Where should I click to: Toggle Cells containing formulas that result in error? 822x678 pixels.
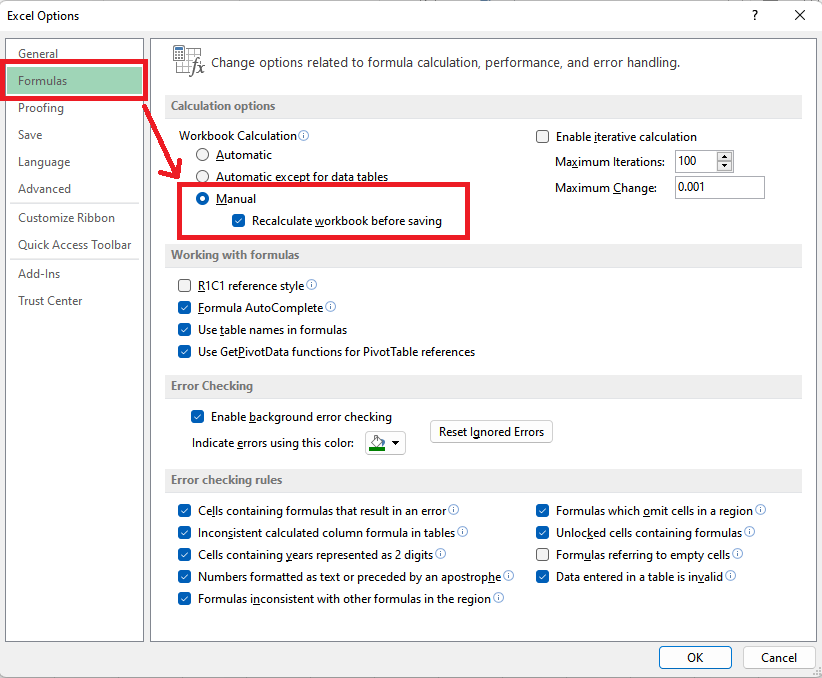[185, 511]
